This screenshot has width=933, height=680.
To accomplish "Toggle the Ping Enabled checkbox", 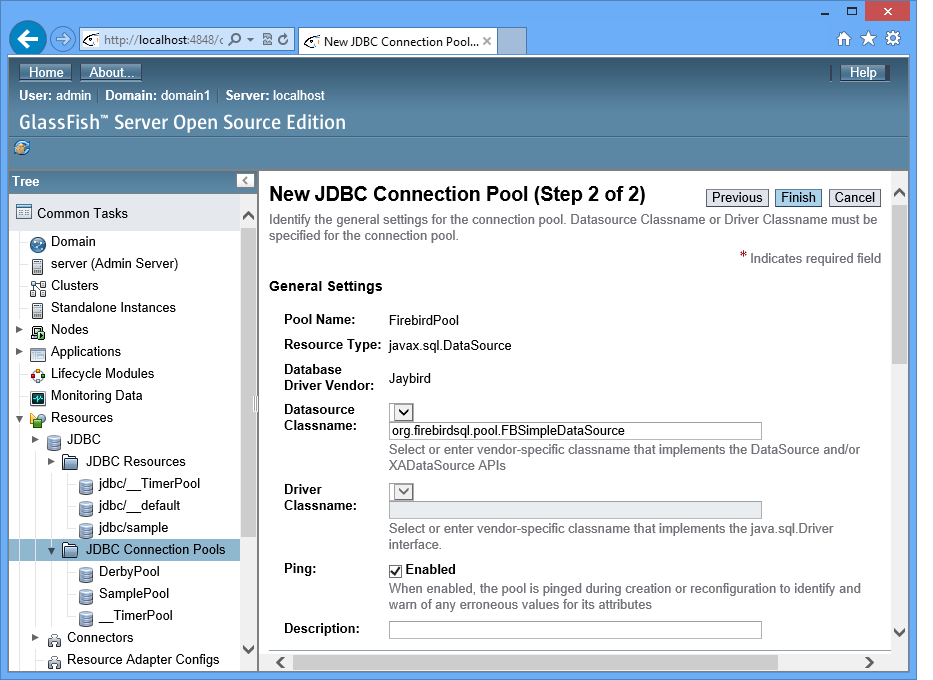I will tap(395, 571).
